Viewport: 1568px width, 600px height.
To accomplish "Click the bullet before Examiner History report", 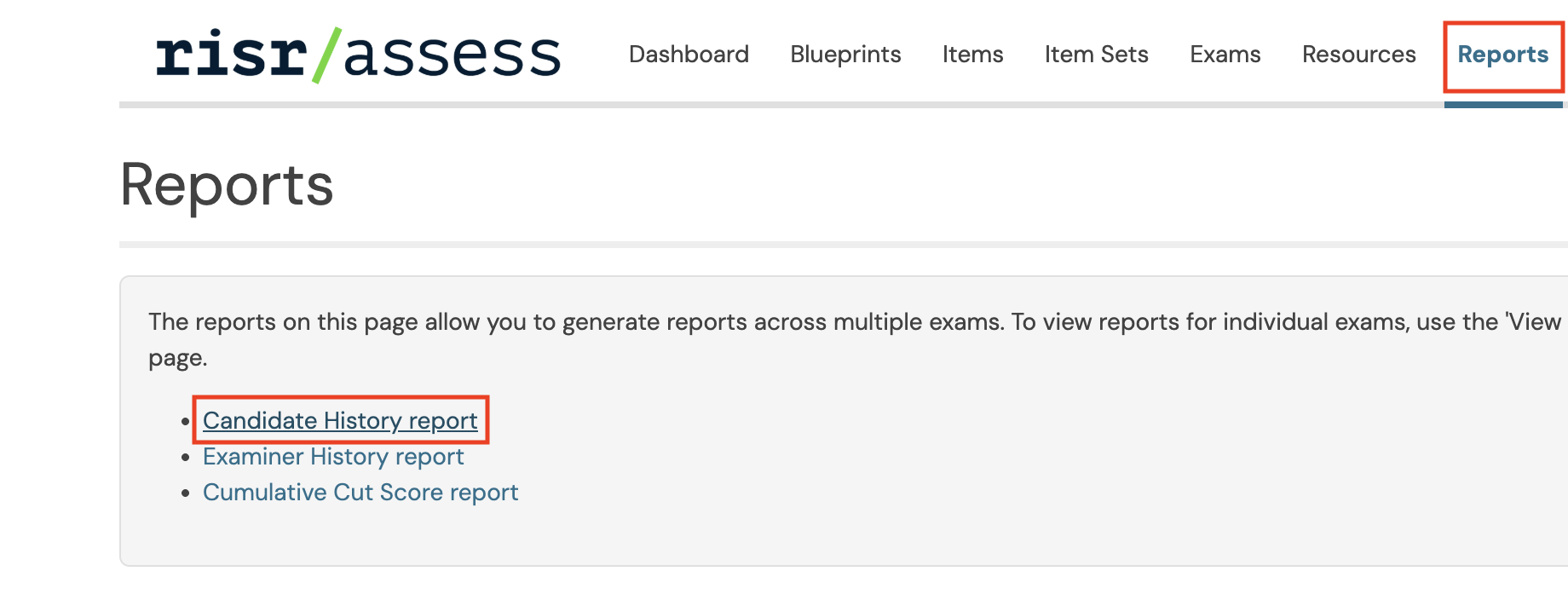I will coord(185,458).
